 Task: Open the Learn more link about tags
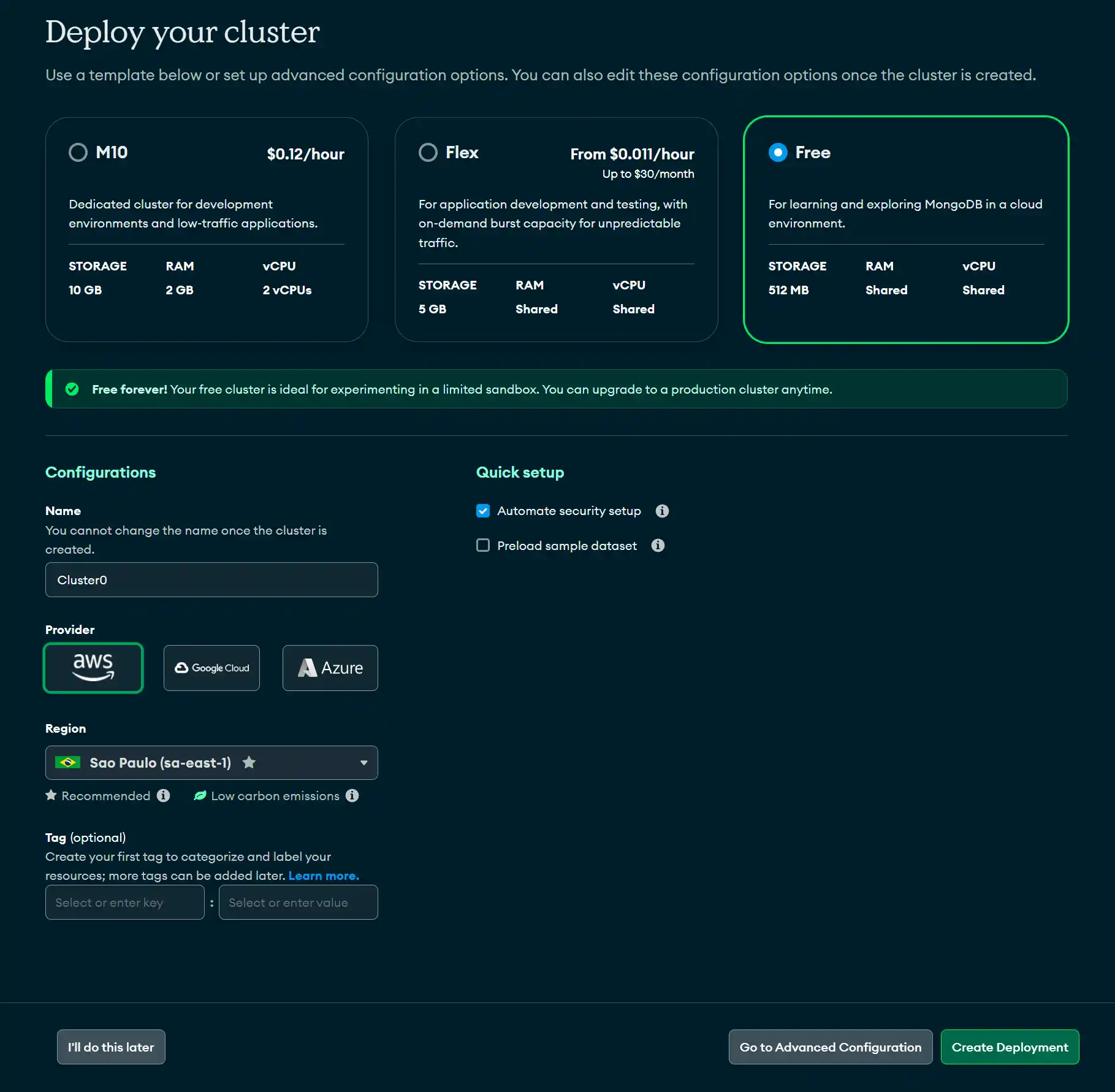click(324, 876)
